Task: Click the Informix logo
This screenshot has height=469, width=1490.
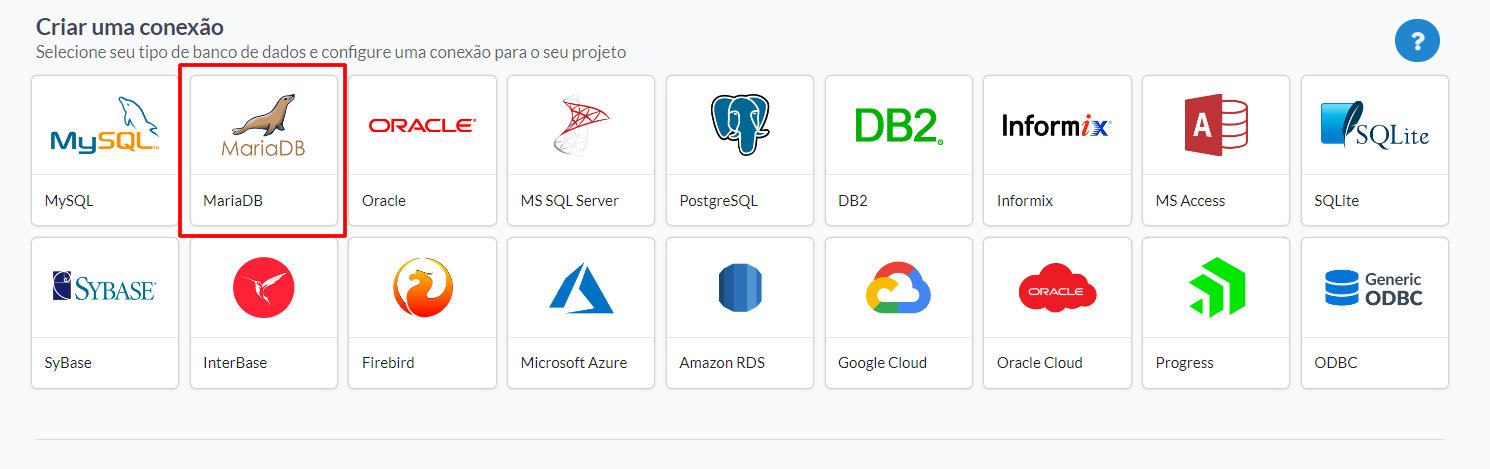Action: [x=1057, y=126]
